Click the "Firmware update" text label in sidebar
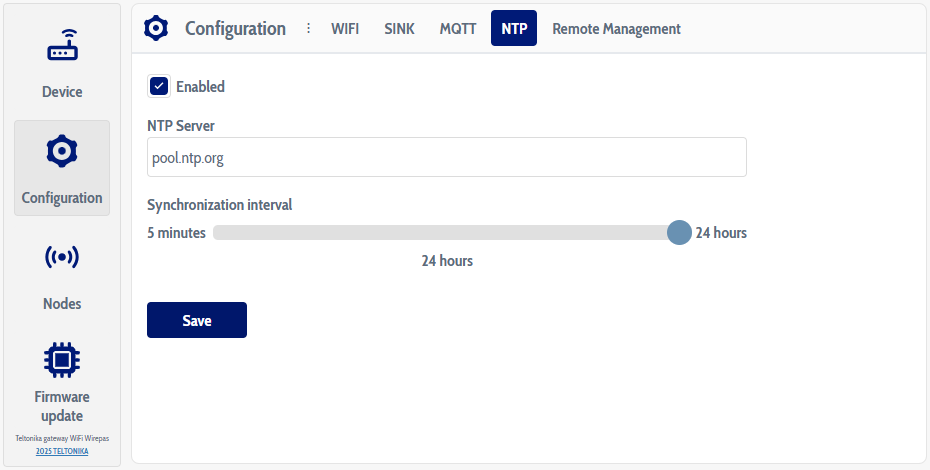This screenshot has width=930, height=470. coord(62,406)
